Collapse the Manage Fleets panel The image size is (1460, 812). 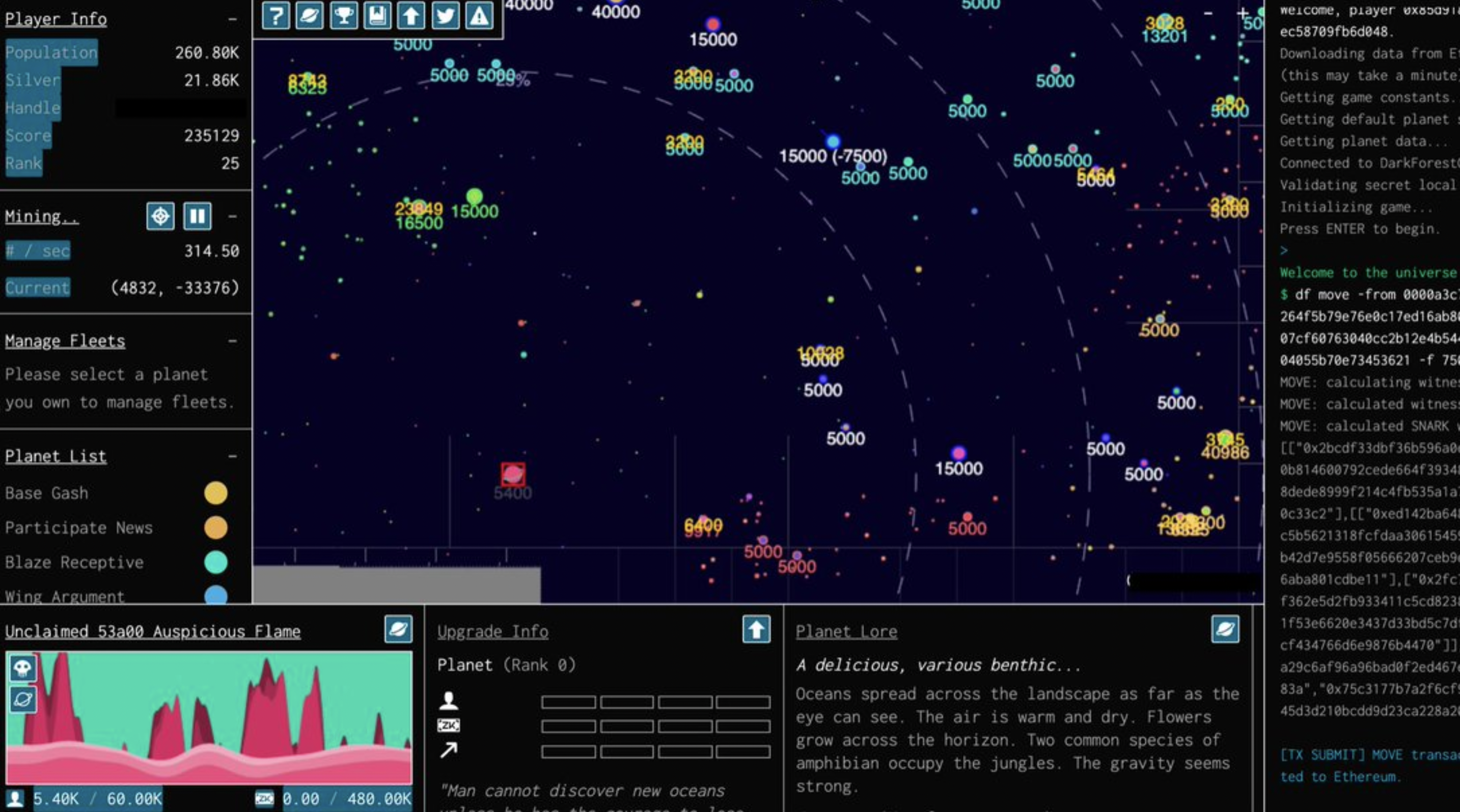point(232,341)
